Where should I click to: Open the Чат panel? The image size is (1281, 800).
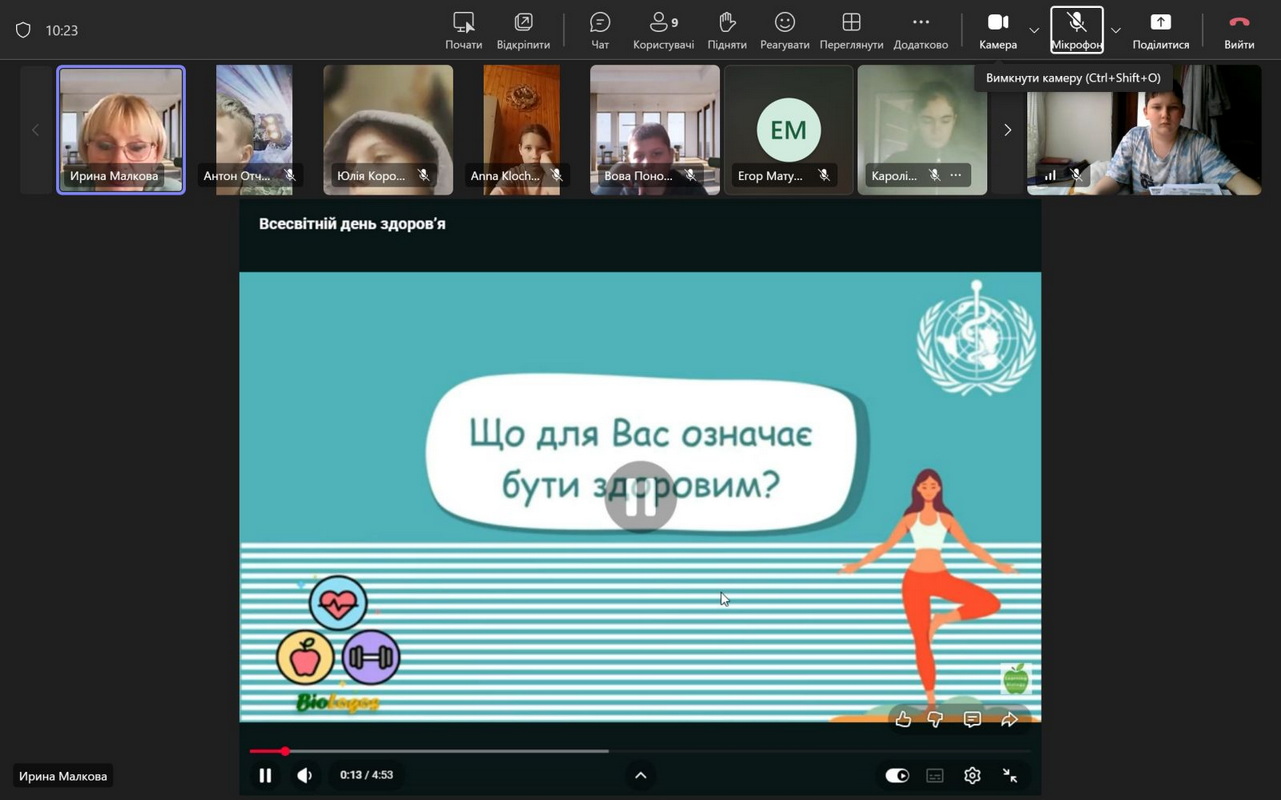(x=600, y=30)
